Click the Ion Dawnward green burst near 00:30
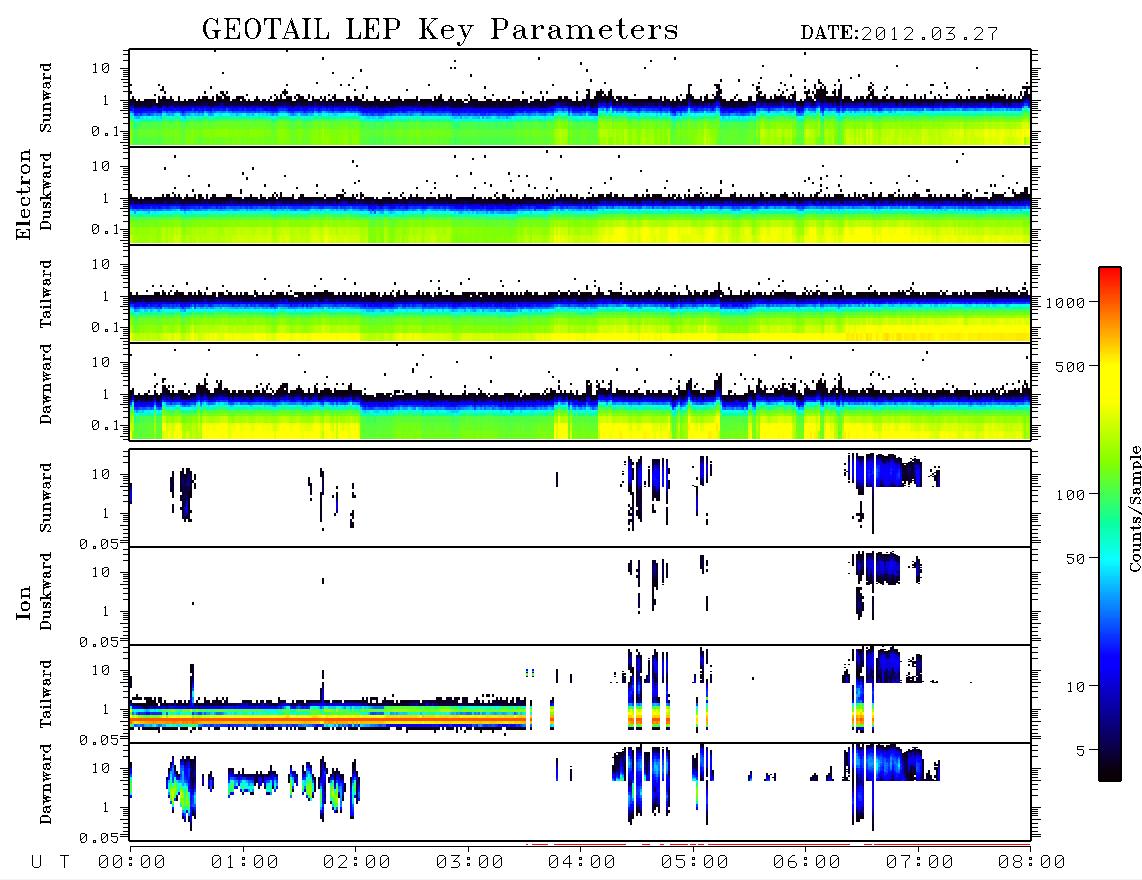 coord(180,790)
